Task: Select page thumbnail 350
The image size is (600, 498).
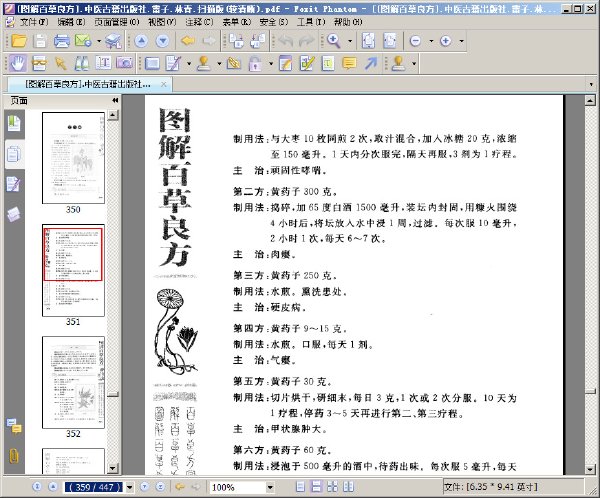Action: (x=73, y=158)
